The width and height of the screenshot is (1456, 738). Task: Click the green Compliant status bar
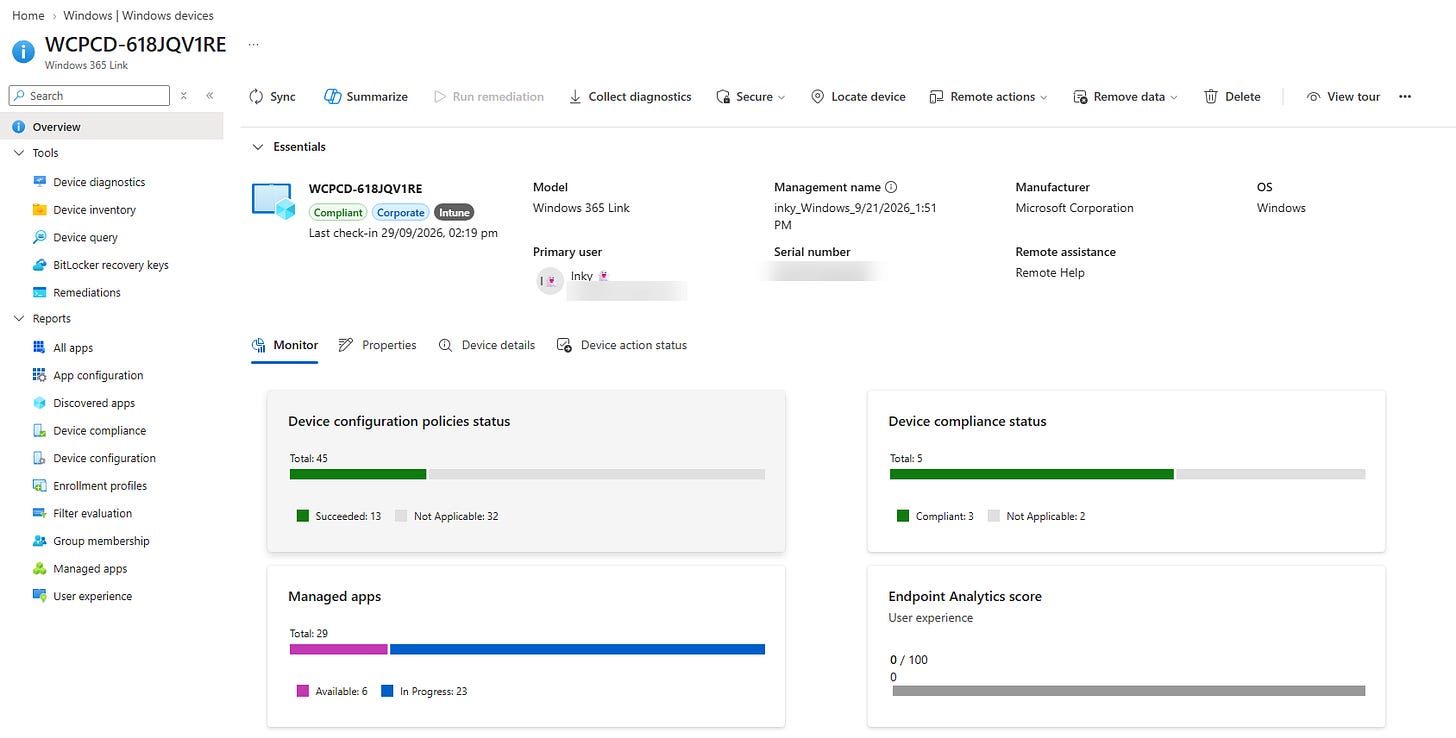[1032, 474]
